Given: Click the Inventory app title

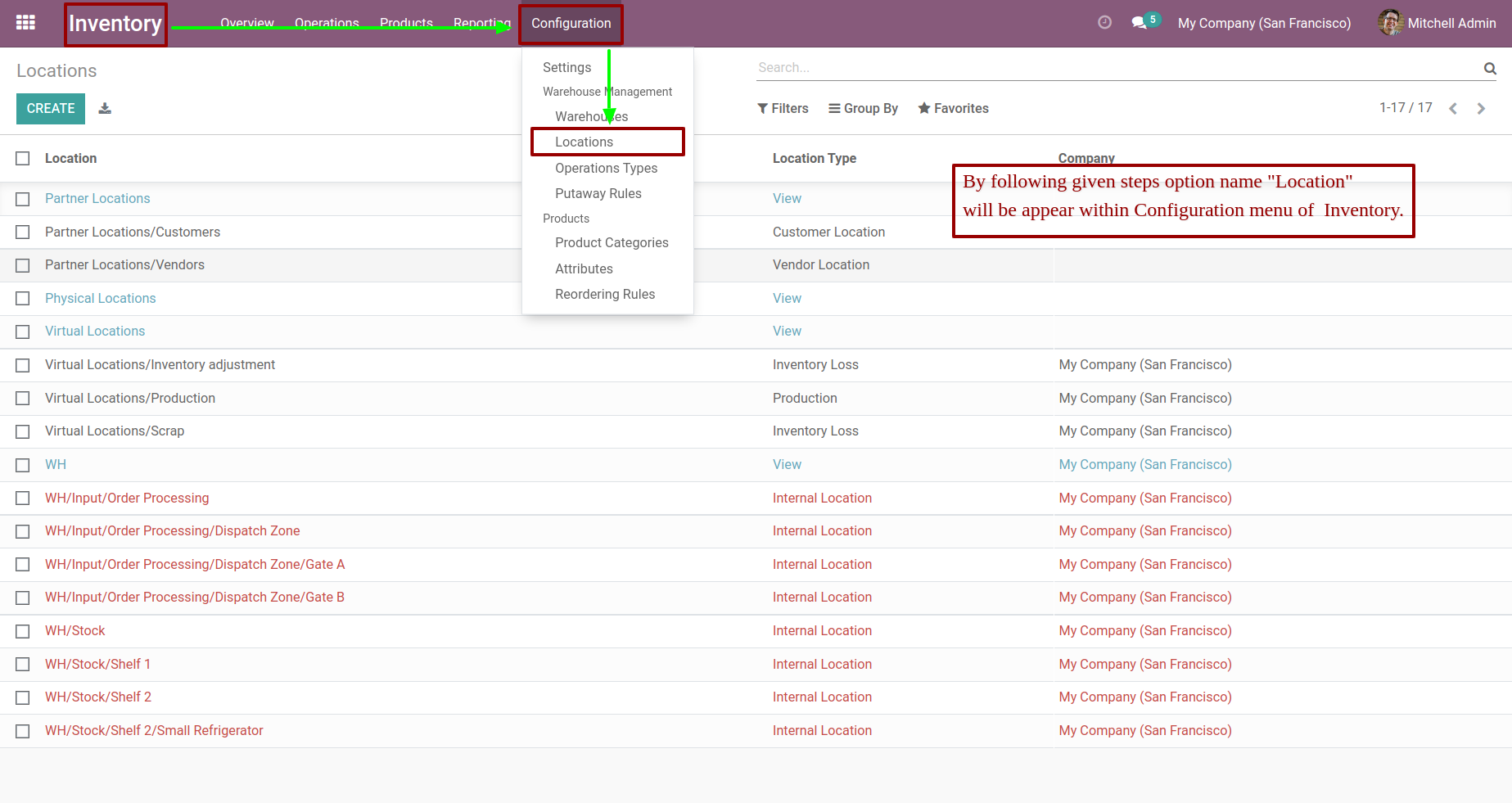Looking at the screenshot, I should [x=115, y=24].
